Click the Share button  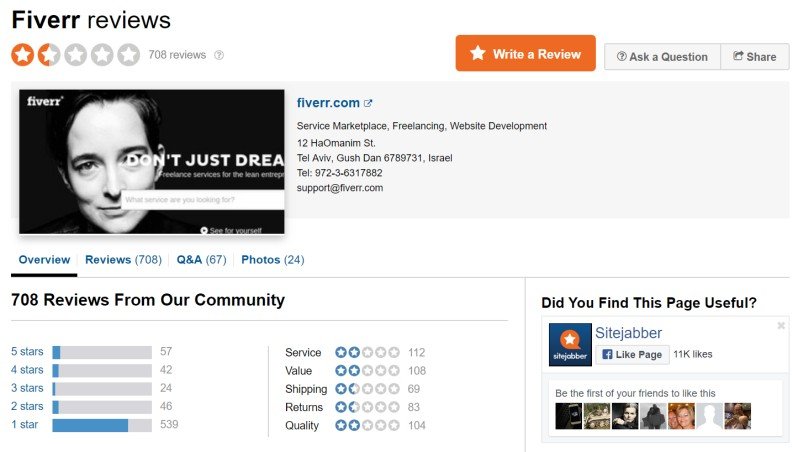pos(755,57)
